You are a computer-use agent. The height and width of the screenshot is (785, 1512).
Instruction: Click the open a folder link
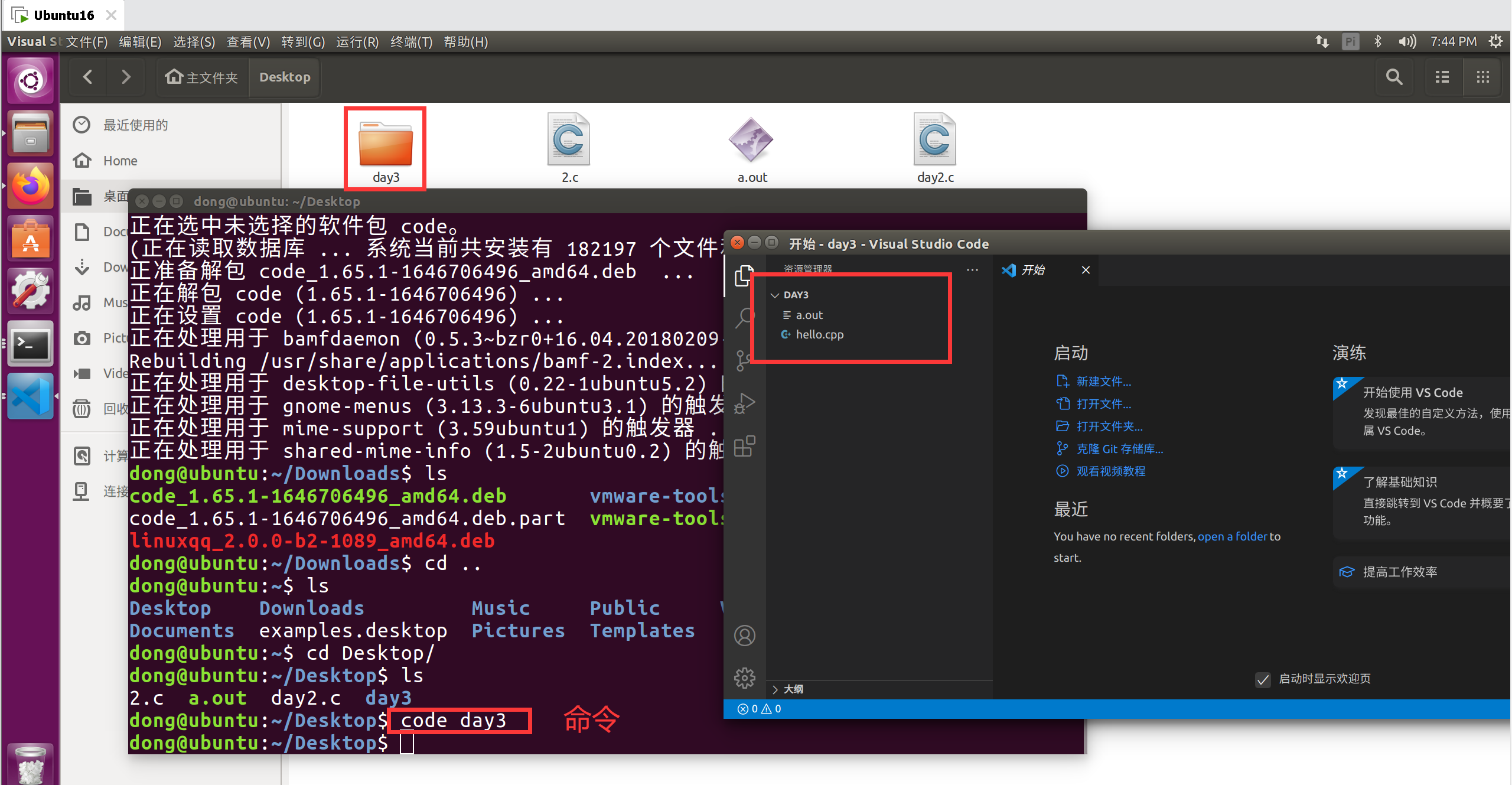[1232, 536]
